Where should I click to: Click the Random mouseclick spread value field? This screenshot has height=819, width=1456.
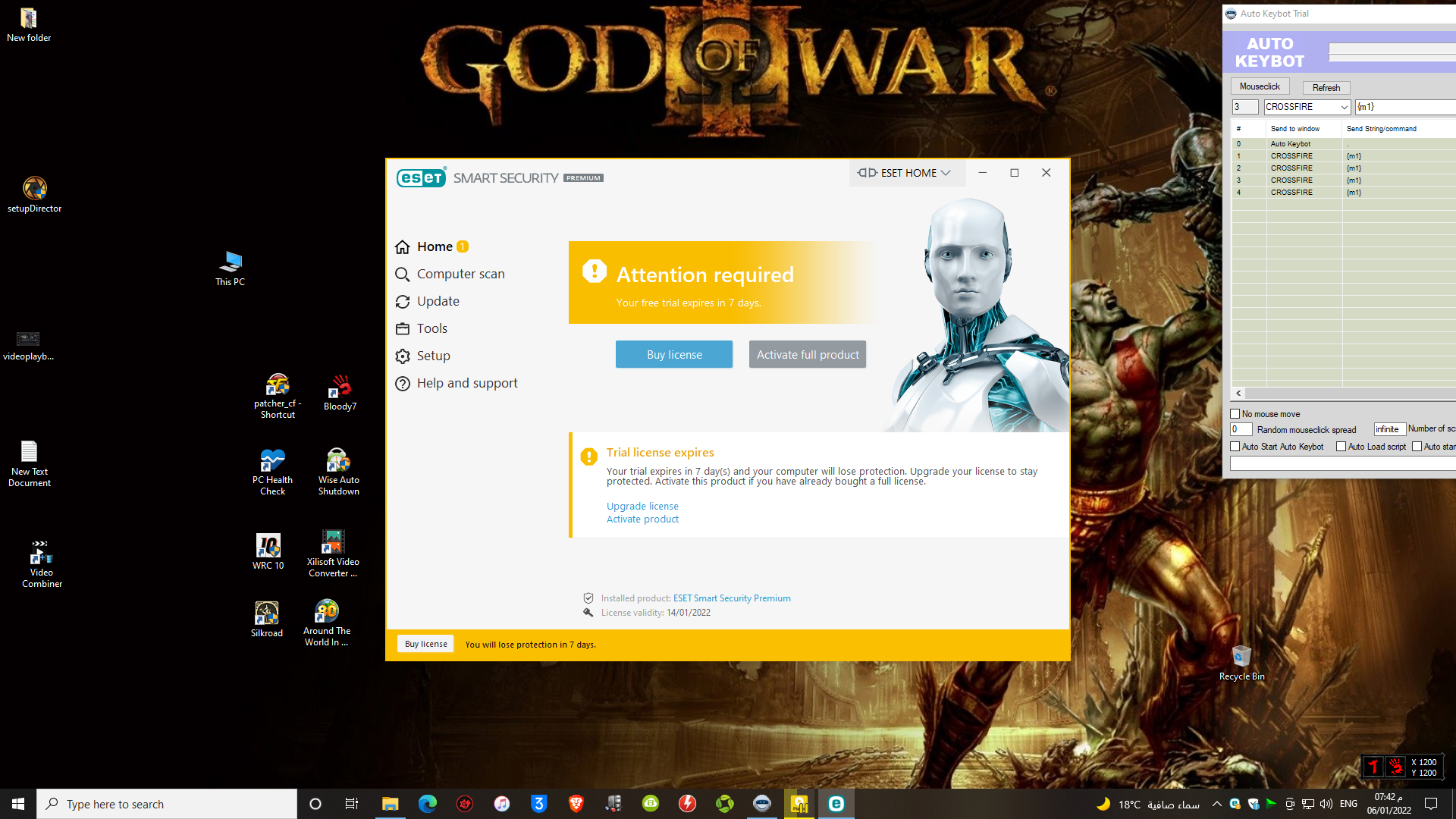(x=1241, y=429)
